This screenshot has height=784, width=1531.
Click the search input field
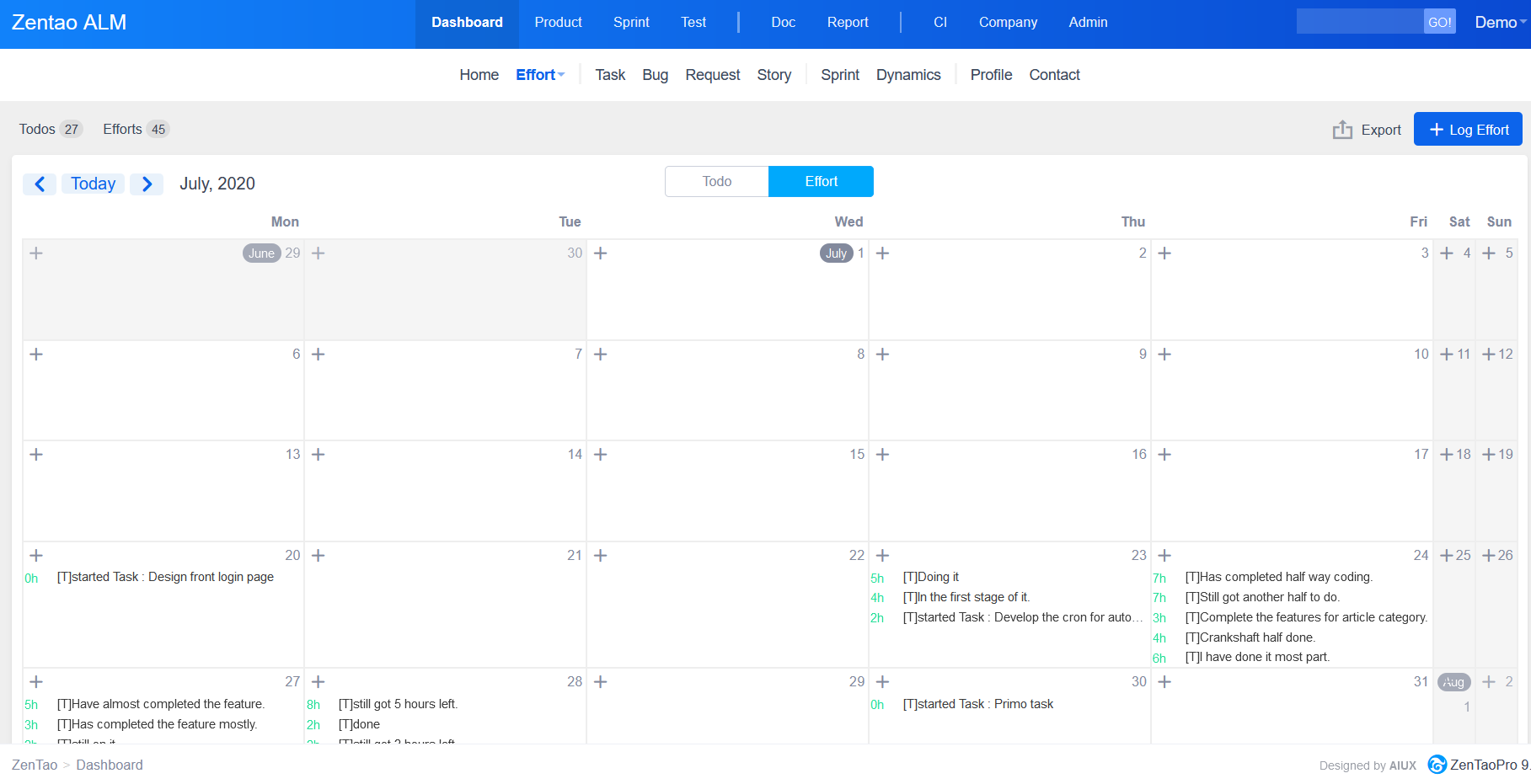[x=1359, y=23]
